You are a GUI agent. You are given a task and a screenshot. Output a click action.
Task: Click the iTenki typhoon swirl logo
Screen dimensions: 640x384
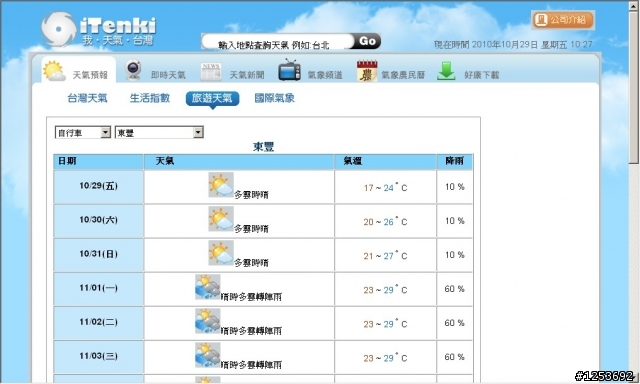59,29
